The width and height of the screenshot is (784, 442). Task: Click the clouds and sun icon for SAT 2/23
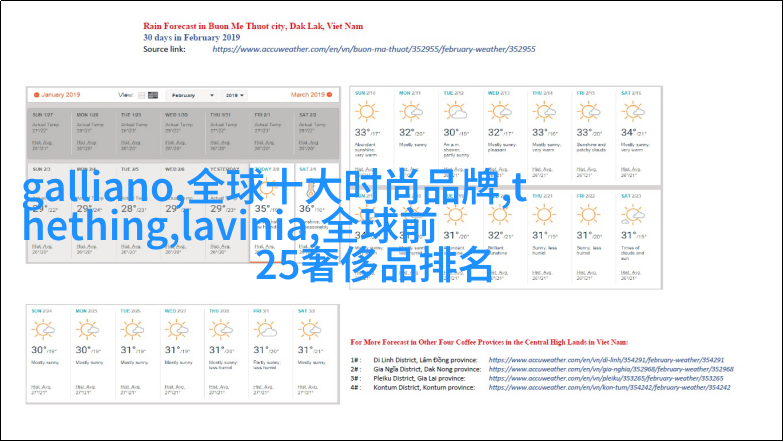coord(633,215)
